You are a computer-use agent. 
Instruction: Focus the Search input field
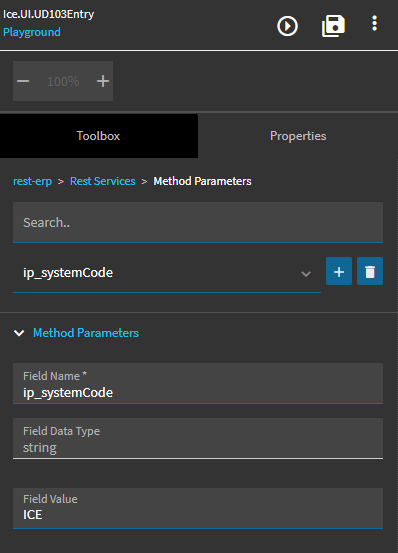[198, 222]
